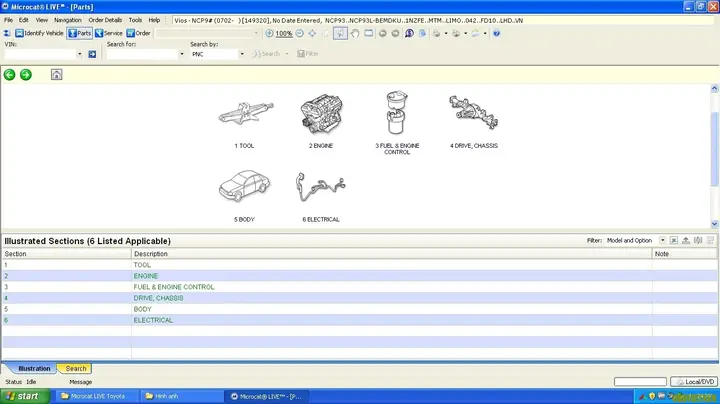The width and height of the screenshot is (720, 404).
Task: Click the Filter button near Search
Action: (x=308, y=54)
